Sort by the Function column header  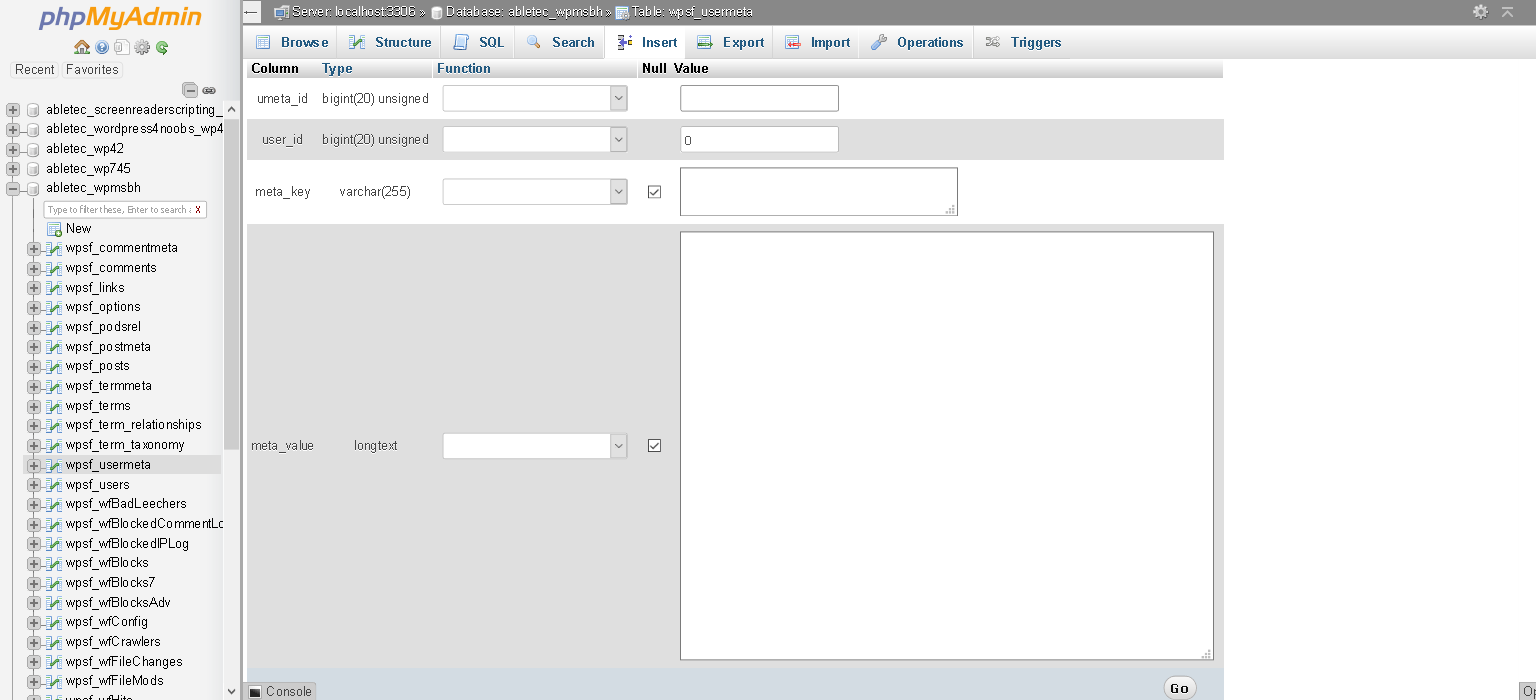(x=464, y=69)
